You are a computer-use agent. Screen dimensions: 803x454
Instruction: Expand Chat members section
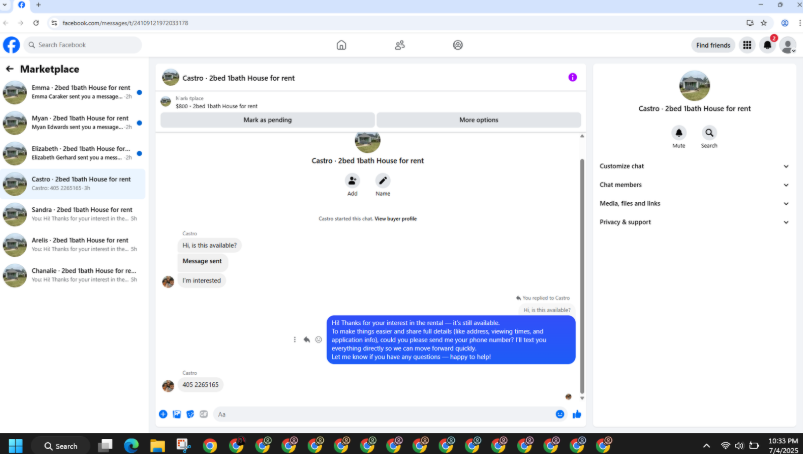tap(694, 185)
